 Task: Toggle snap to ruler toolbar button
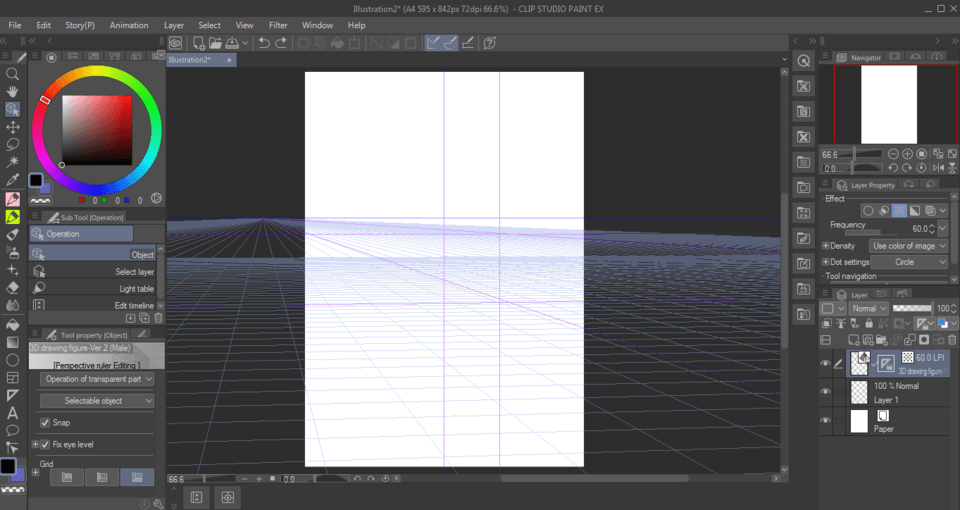tap(433, 43)
